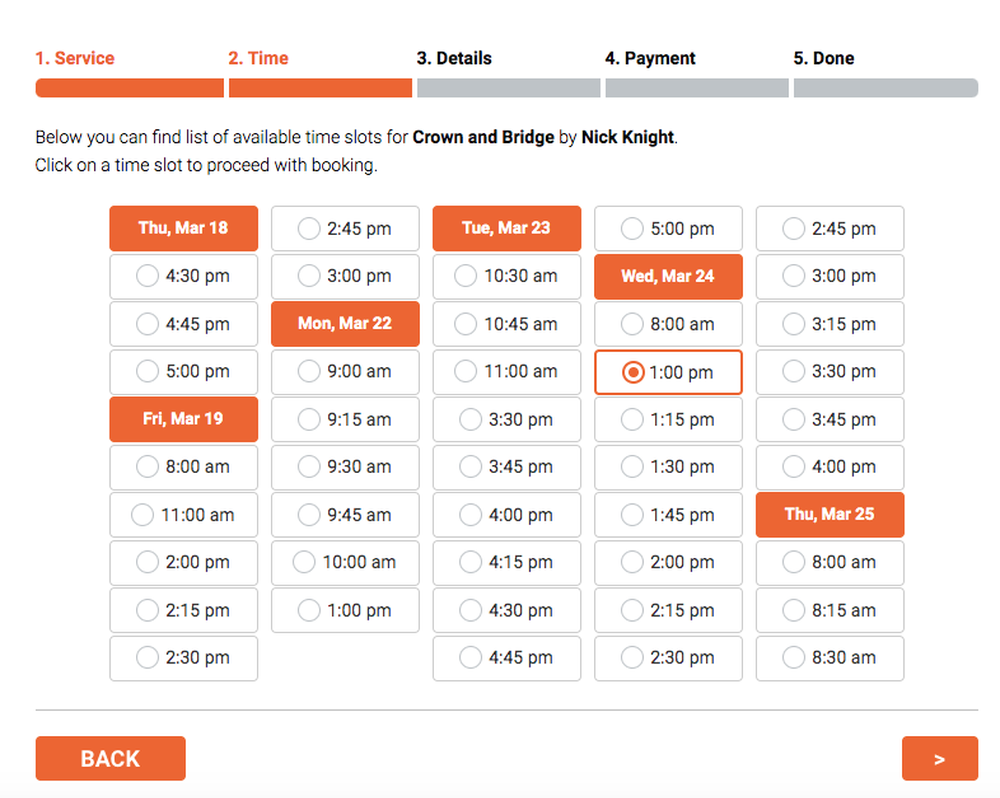Pick Monday Mar 22 9:00 am time slot

point(345,371)
